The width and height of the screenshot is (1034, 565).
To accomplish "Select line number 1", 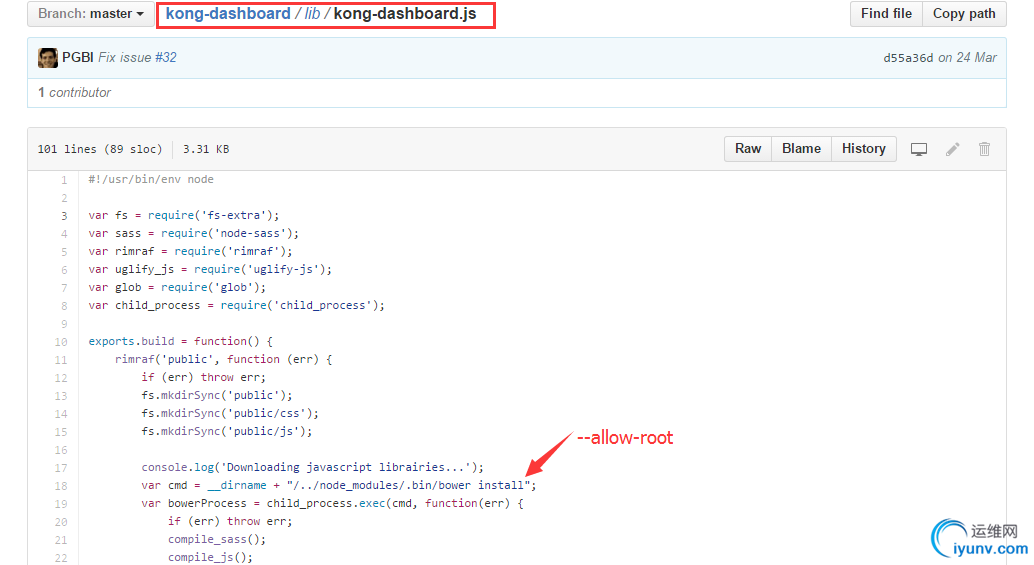I will click(64, 179).
